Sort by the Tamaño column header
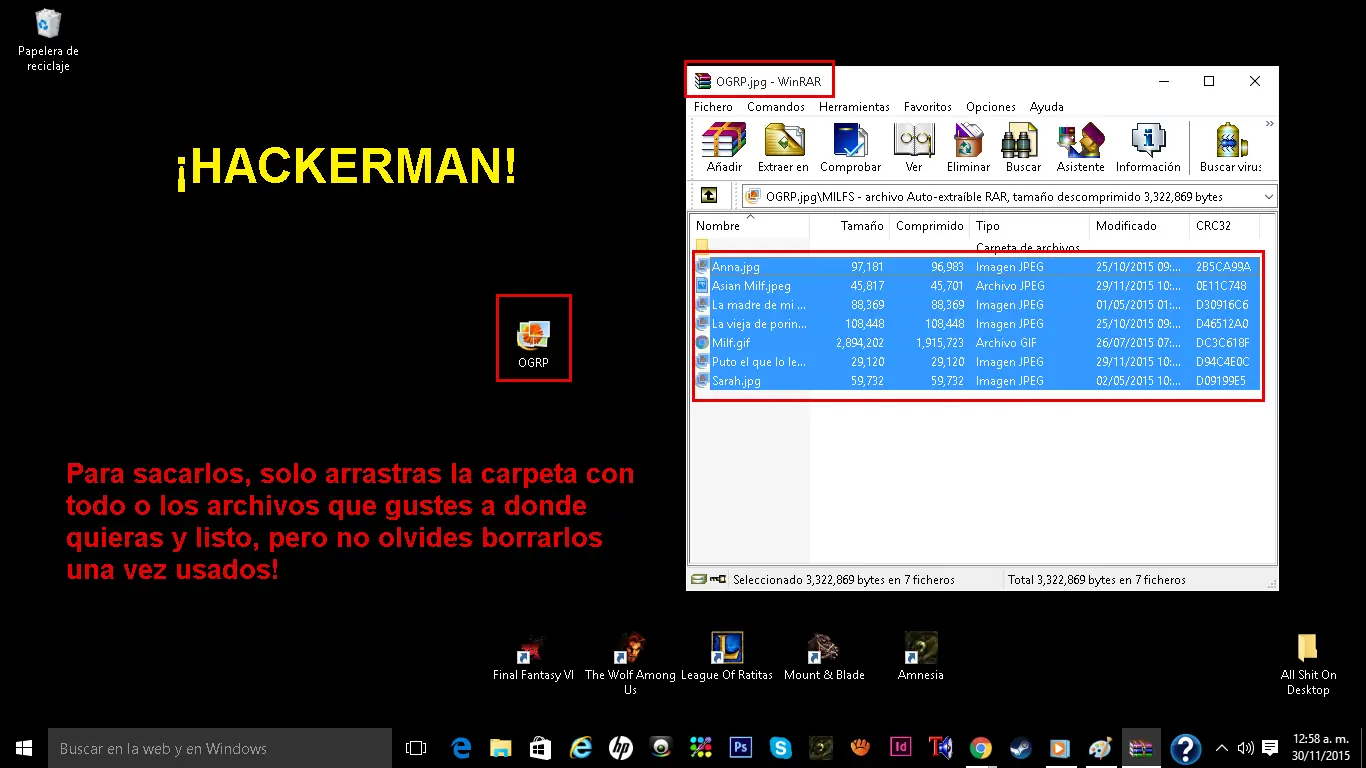 click(850, 226)
